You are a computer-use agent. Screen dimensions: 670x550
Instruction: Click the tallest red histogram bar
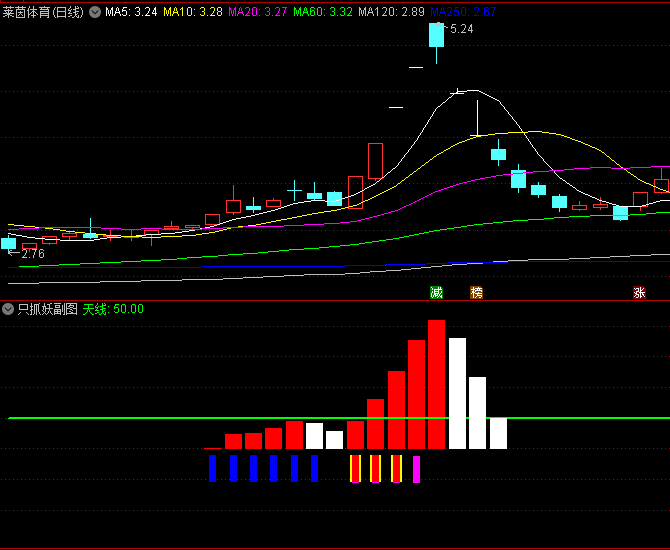(436, 384)
